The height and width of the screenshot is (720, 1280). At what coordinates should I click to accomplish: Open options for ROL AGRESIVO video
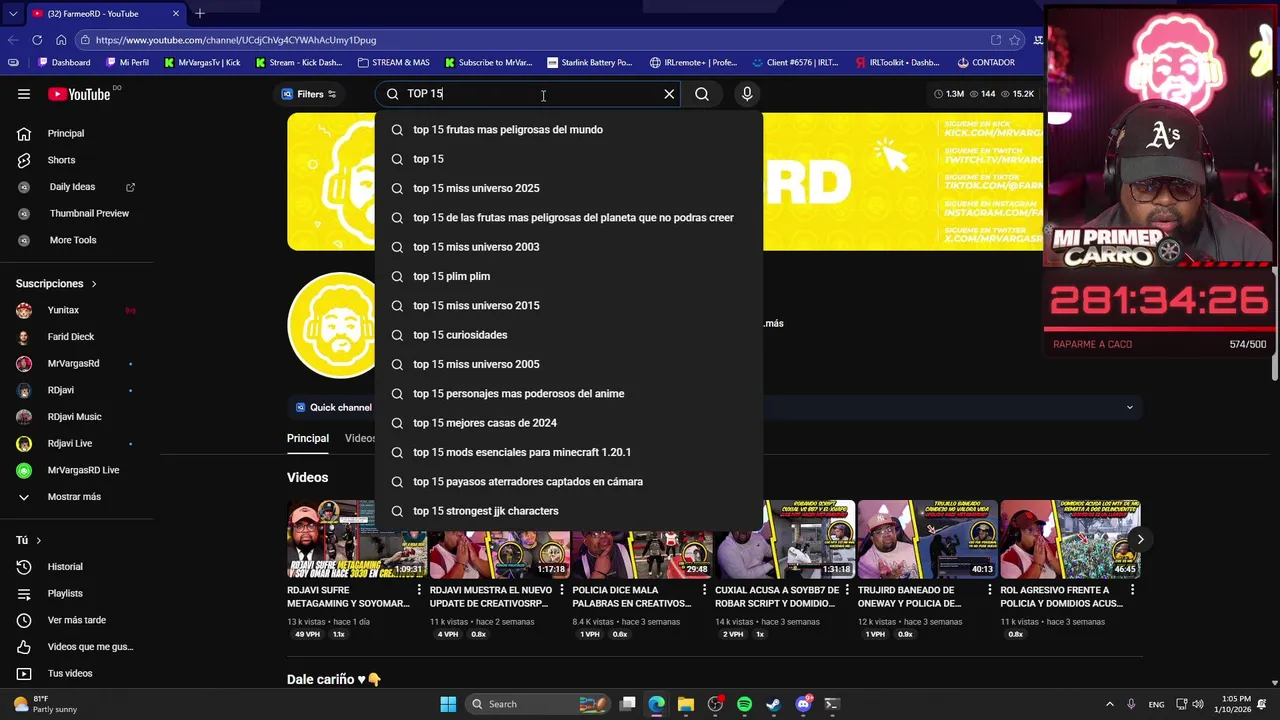click(1133, 591)
